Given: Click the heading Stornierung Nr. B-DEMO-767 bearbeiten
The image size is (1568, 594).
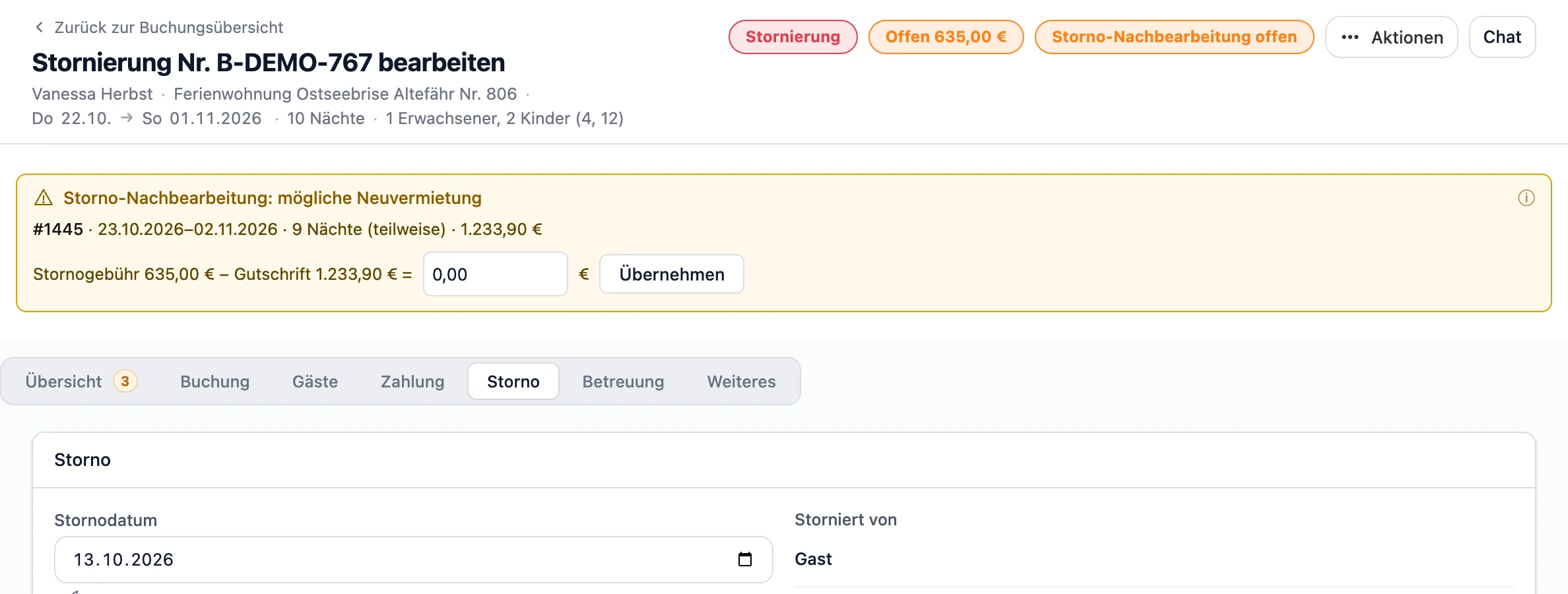Looking at the screenshot, I should click(x=269, y=63).
